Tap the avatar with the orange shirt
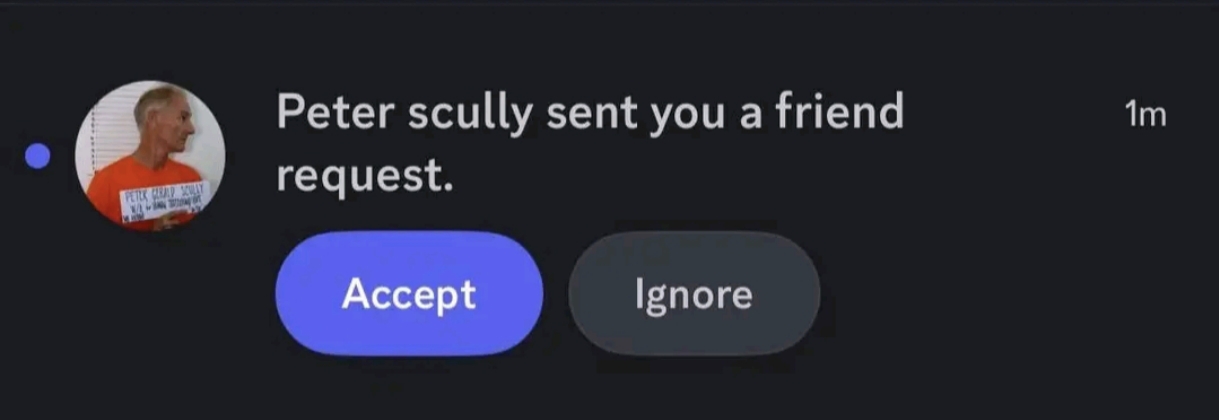This screenshot has width=1219, height=420. [x=150, y=156]
